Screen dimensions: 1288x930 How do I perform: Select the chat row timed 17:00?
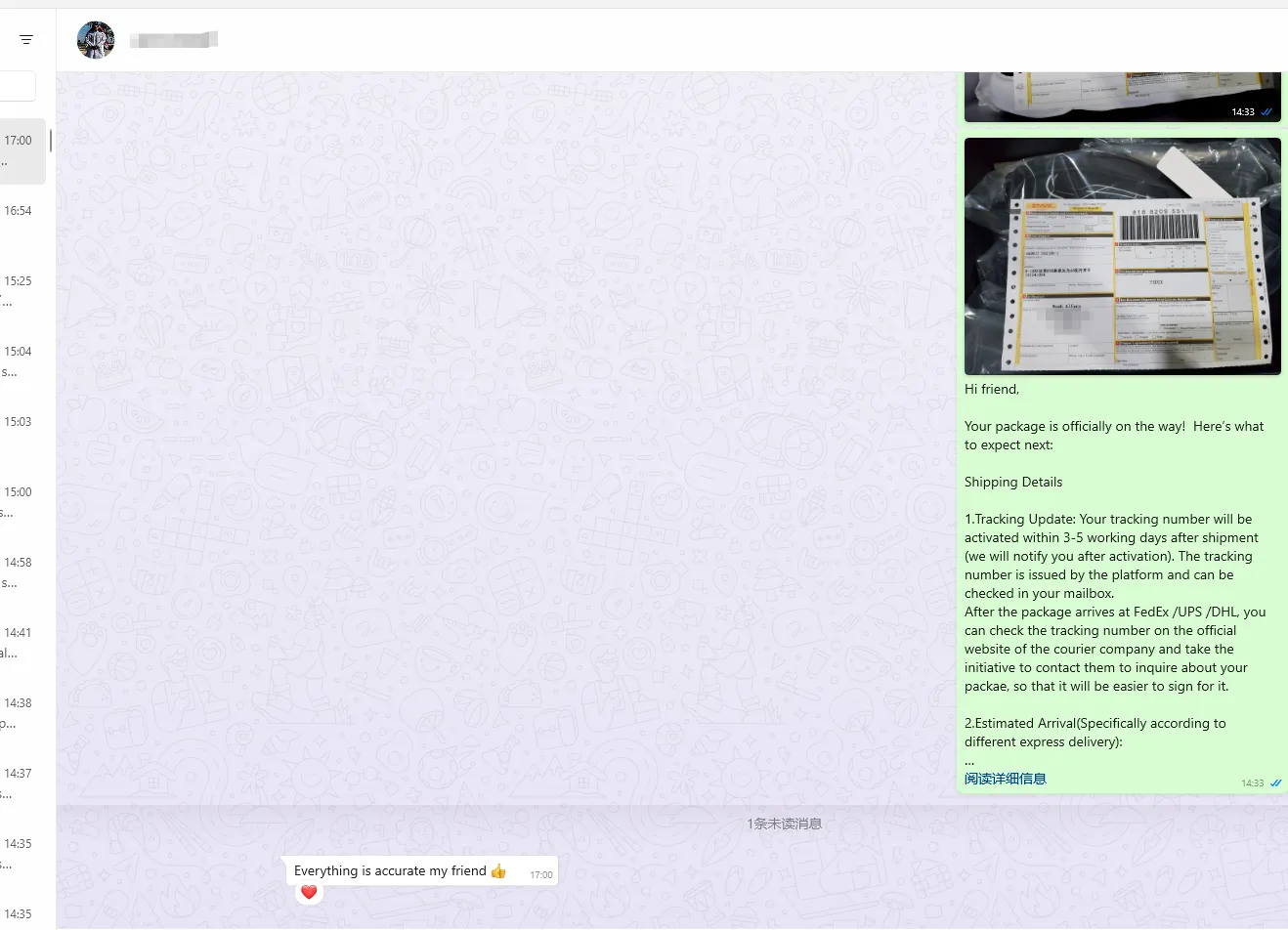tap(22, 149)
